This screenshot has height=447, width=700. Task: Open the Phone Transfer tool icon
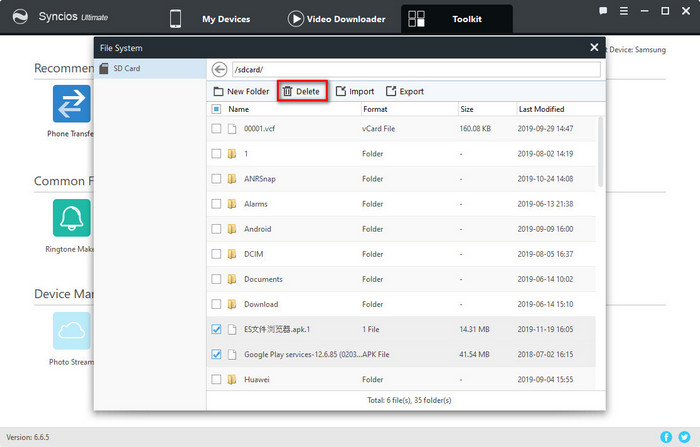click(71, 104)
